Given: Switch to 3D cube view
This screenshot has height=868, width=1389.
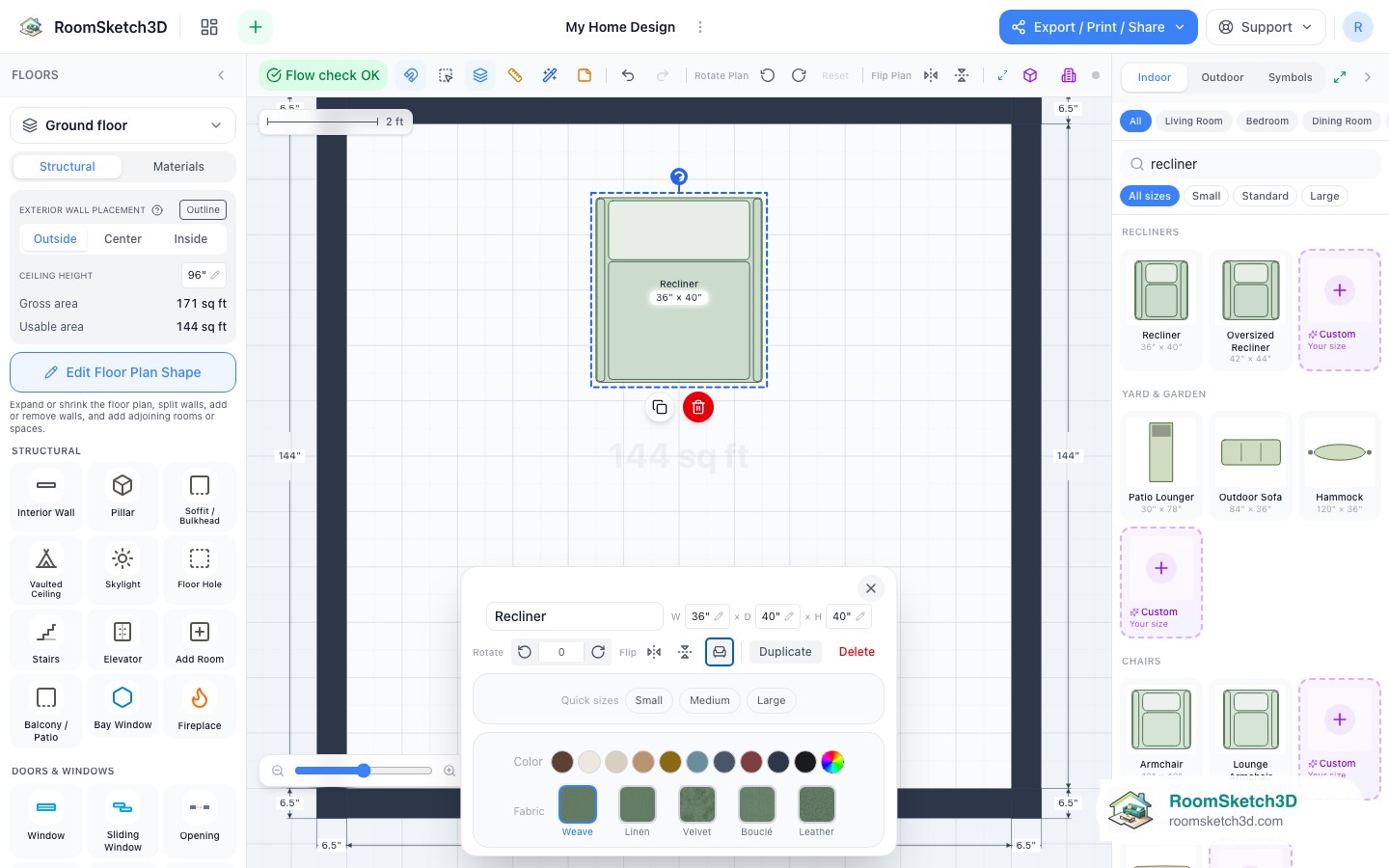Looking at the screenshot, I should (1030, 75).
